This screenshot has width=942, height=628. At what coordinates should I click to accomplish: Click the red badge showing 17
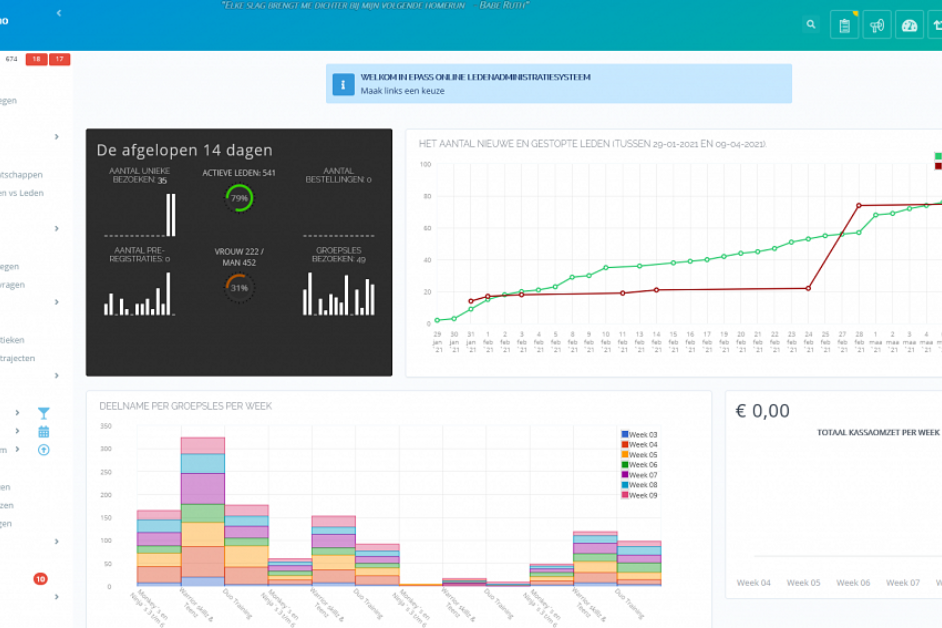pyautogui.click(x=60, y=60)
